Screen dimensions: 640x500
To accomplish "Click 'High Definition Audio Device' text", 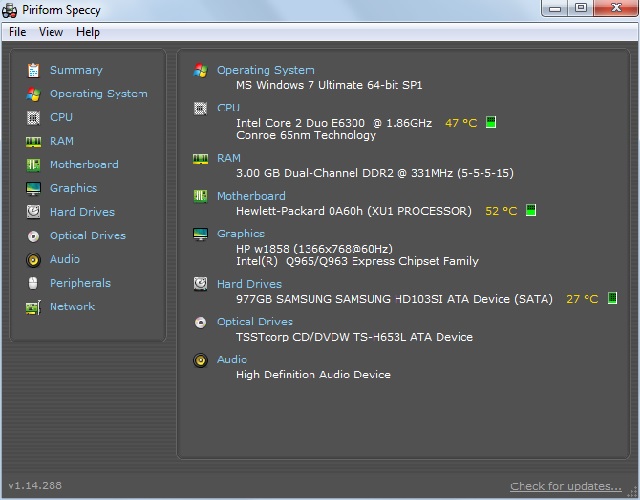I will coord(313,375).
